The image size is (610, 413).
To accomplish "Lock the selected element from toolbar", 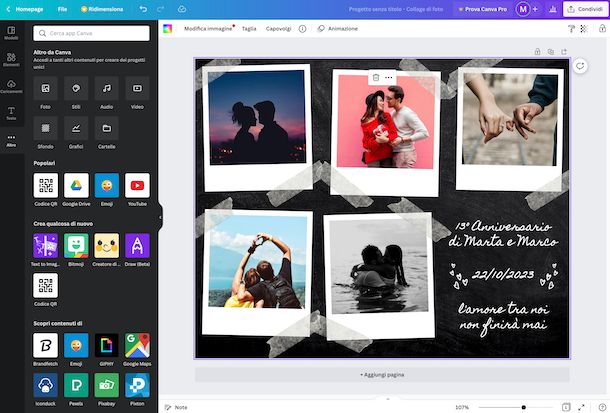I will tap(602, 29).
